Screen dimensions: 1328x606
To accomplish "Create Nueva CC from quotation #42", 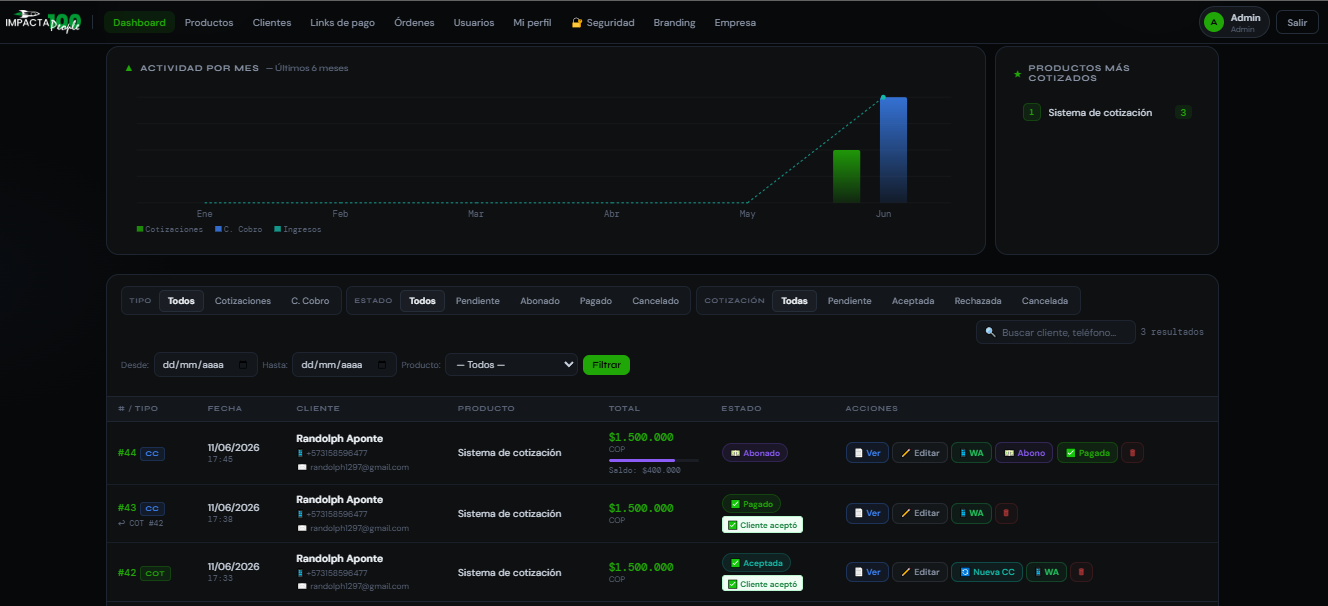I will (986, 572).
